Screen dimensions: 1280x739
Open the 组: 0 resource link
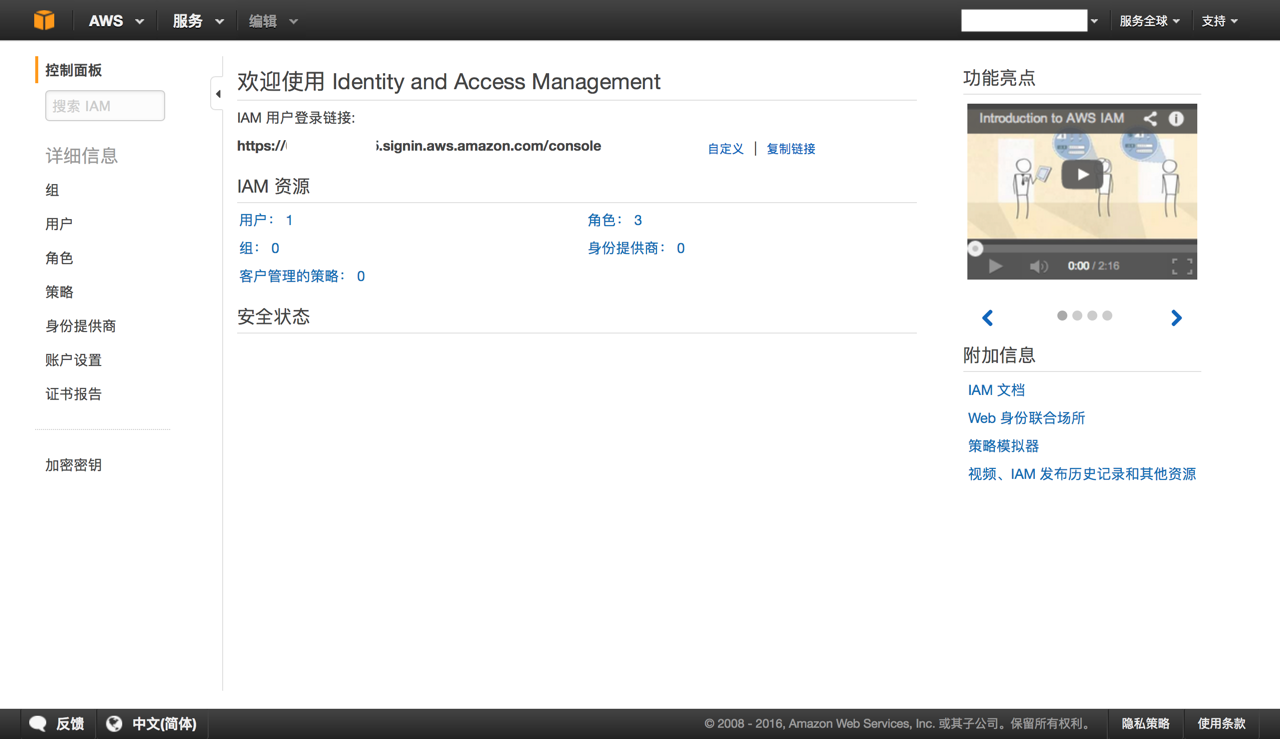coord(259,248)
